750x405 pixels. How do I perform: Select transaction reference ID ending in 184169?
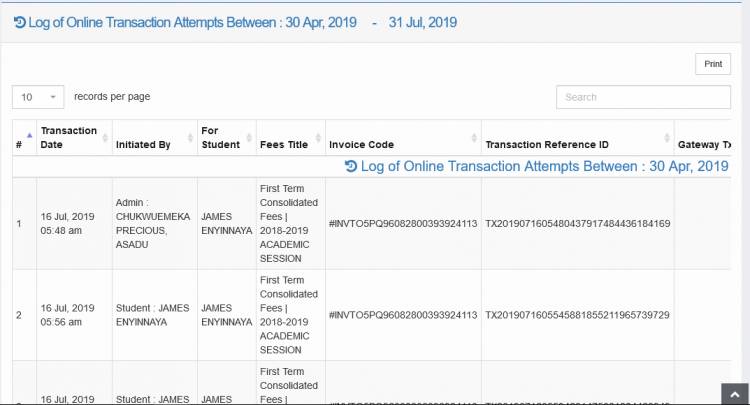pyautogui.click(x=577, y=224)
